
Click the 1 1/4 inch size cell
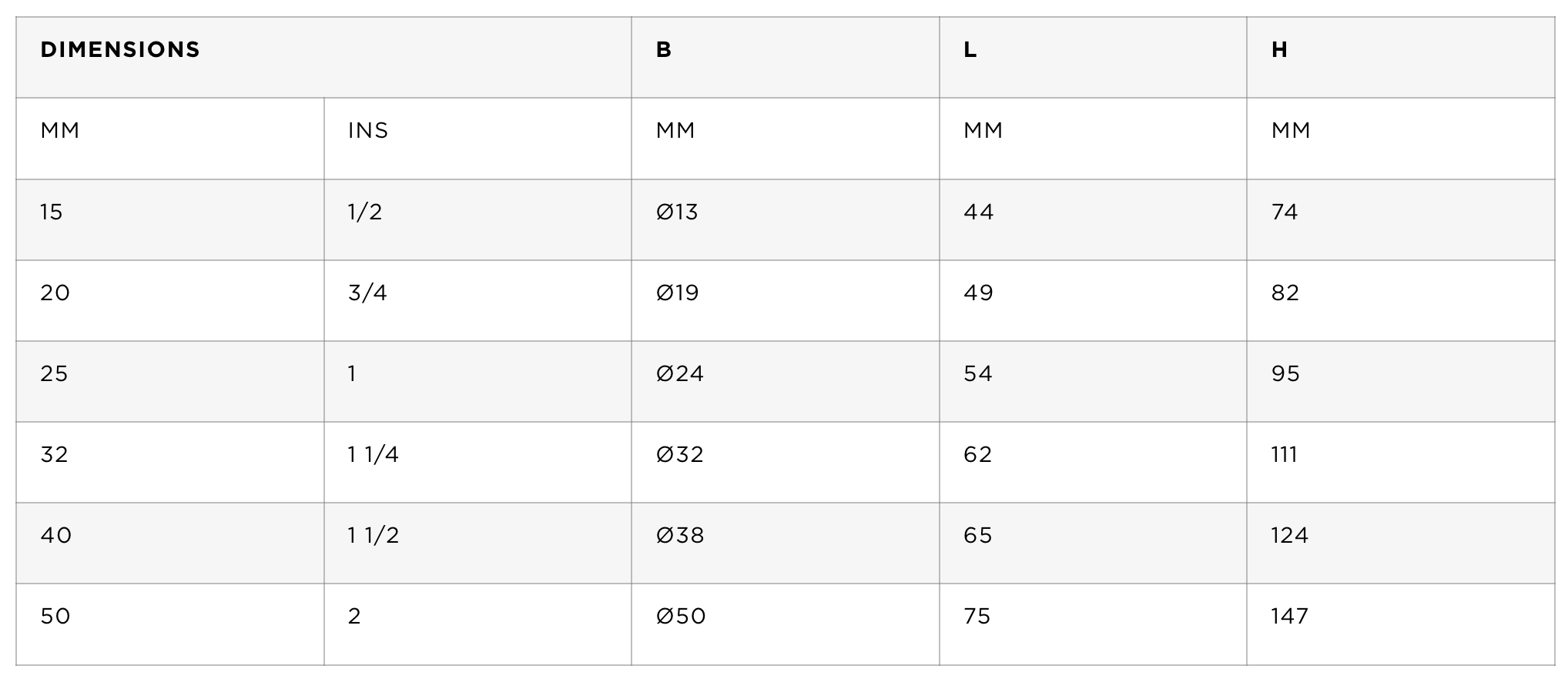click(477, 463)
